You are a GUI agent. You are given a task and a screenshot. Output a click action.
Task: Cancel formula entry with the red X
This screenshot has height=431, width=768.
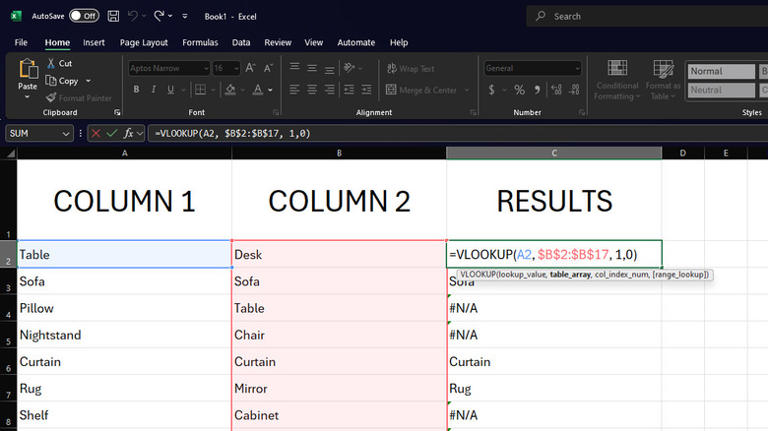pyautogui.click(x=96, y=133)
